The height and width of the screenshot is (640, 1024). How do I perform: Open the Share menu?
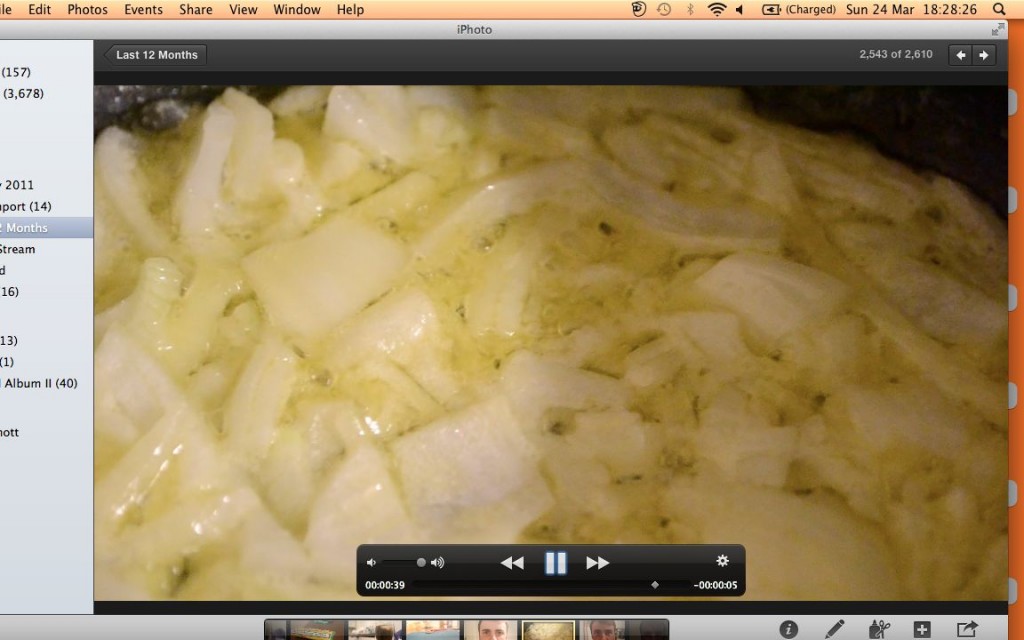pyautogui.click(x=196, y=9)
